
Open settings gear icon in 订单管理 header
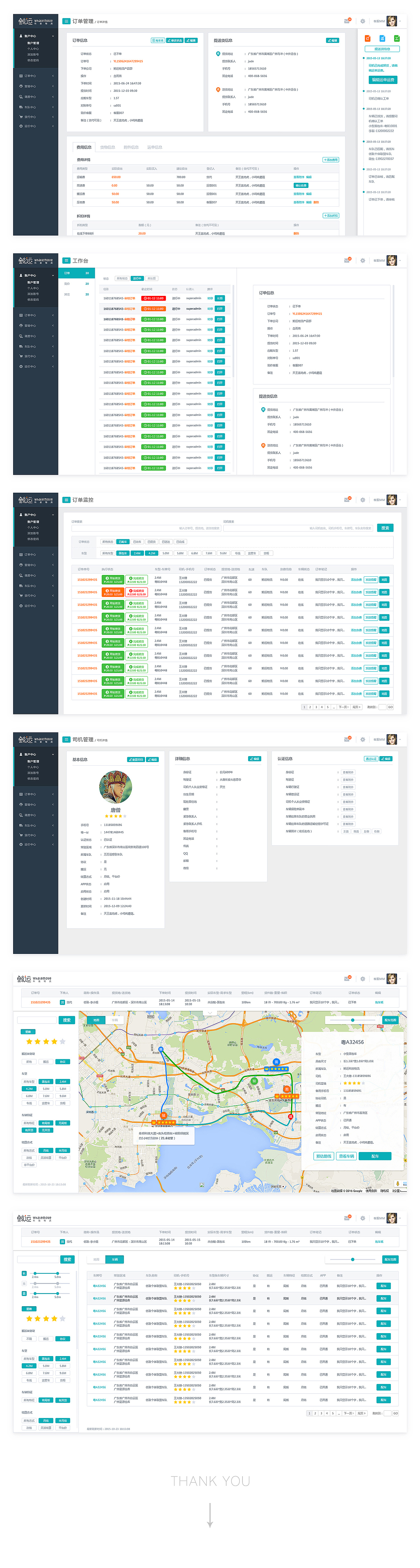point(363,21)
